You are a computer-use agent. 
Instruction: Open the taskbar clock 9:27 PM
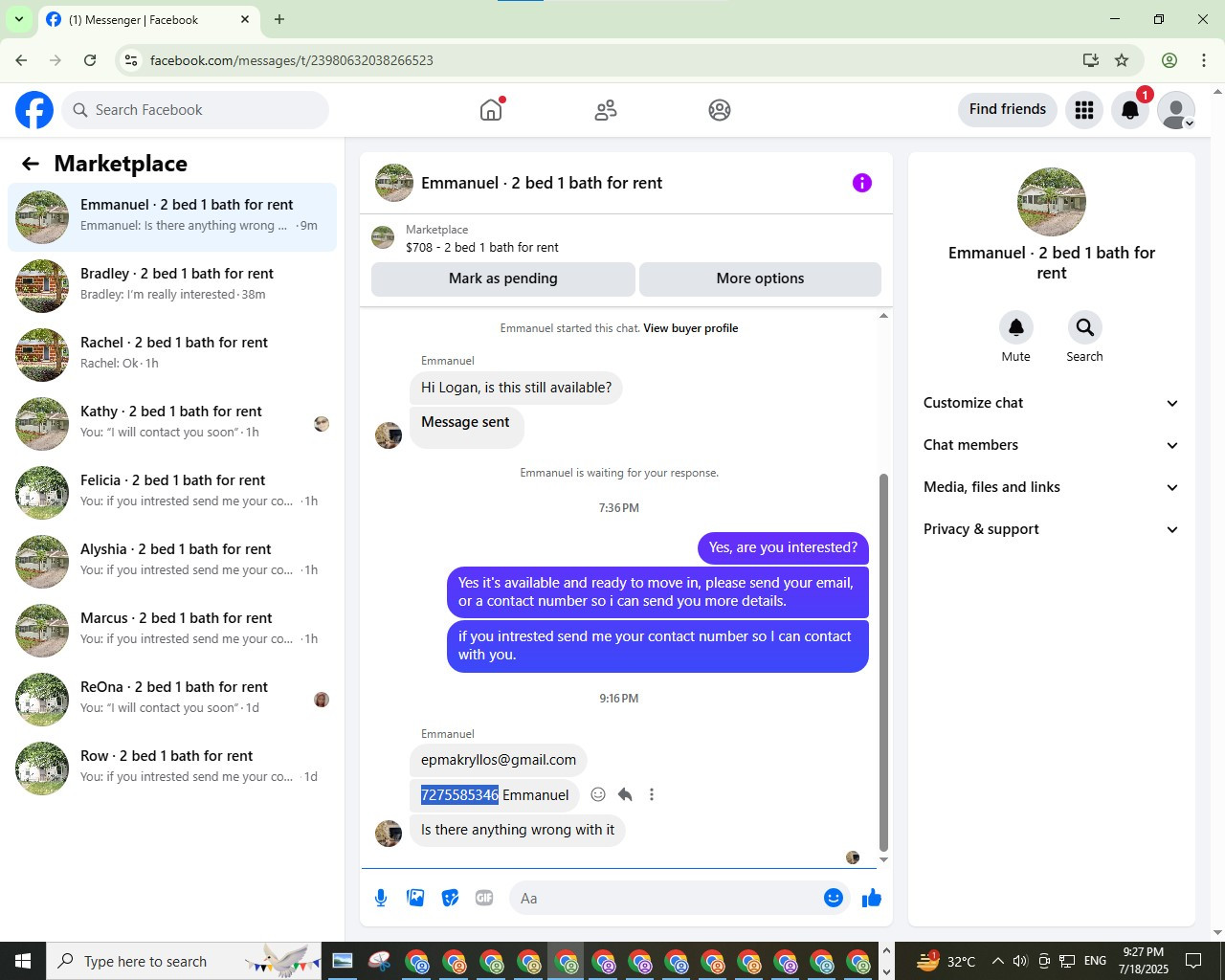1144,961
